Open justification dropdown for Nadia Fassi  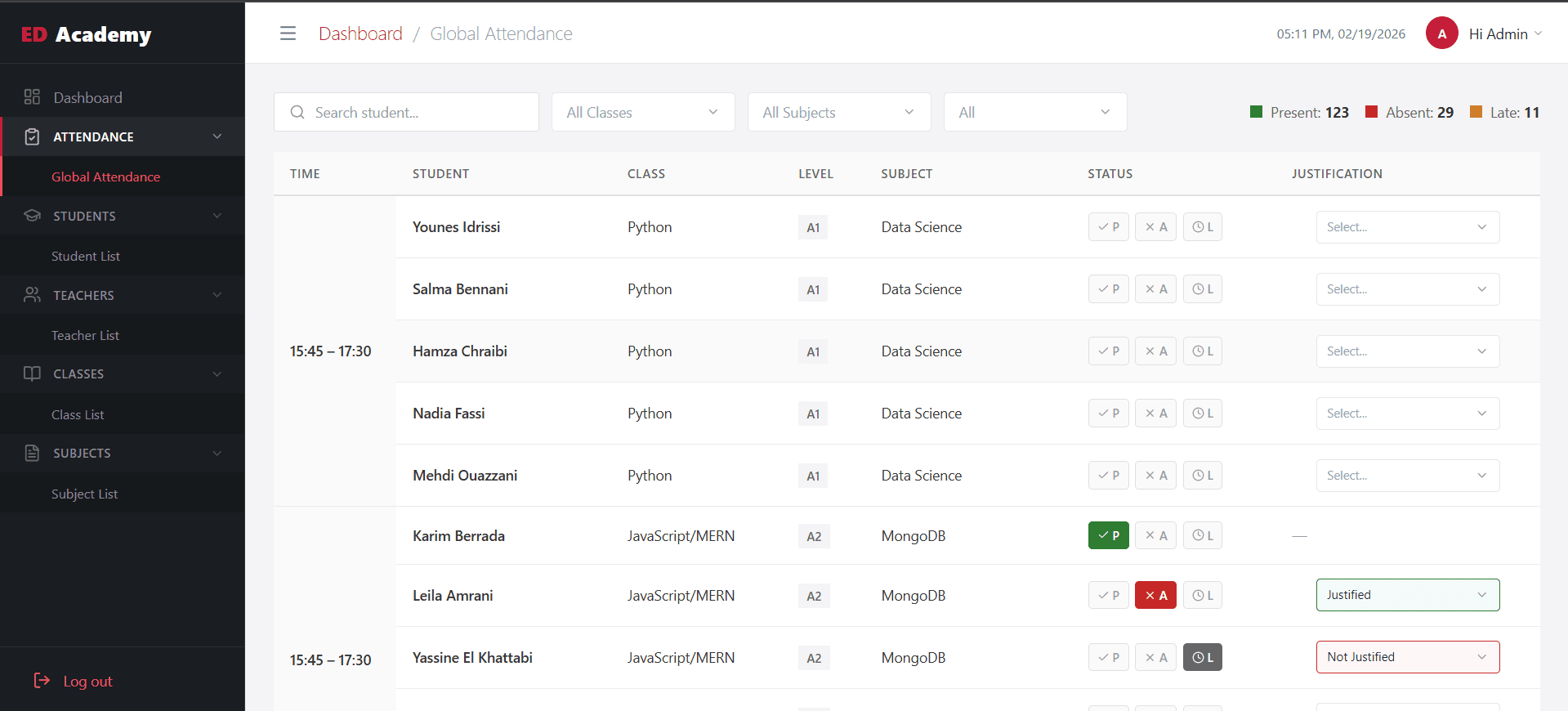(1408, 414)
